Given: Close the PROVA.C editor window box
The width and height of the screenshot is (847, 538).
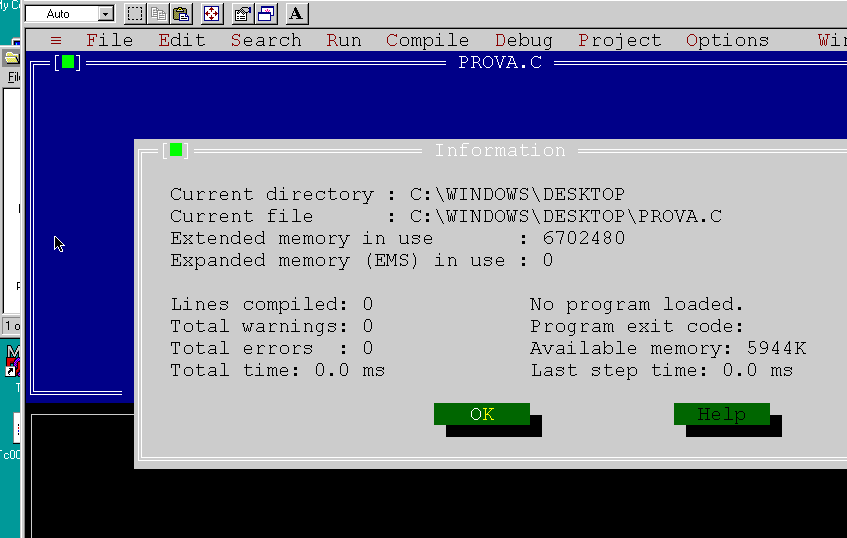Looking at the screenshot, I should (x=68, y=62).
